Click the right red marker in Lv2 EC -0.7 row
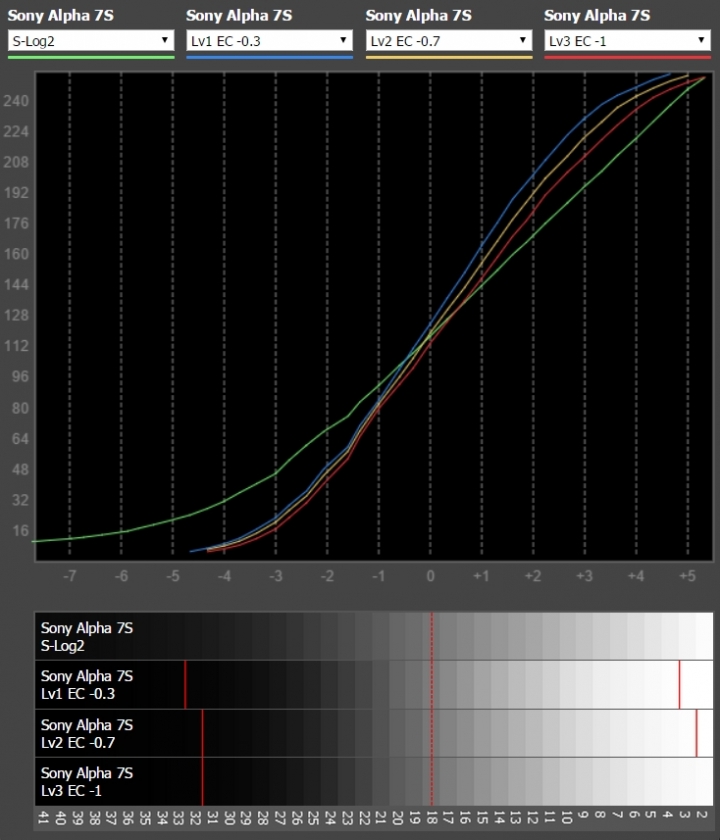The height and width of the screenshot is (840, 720). 696,733
